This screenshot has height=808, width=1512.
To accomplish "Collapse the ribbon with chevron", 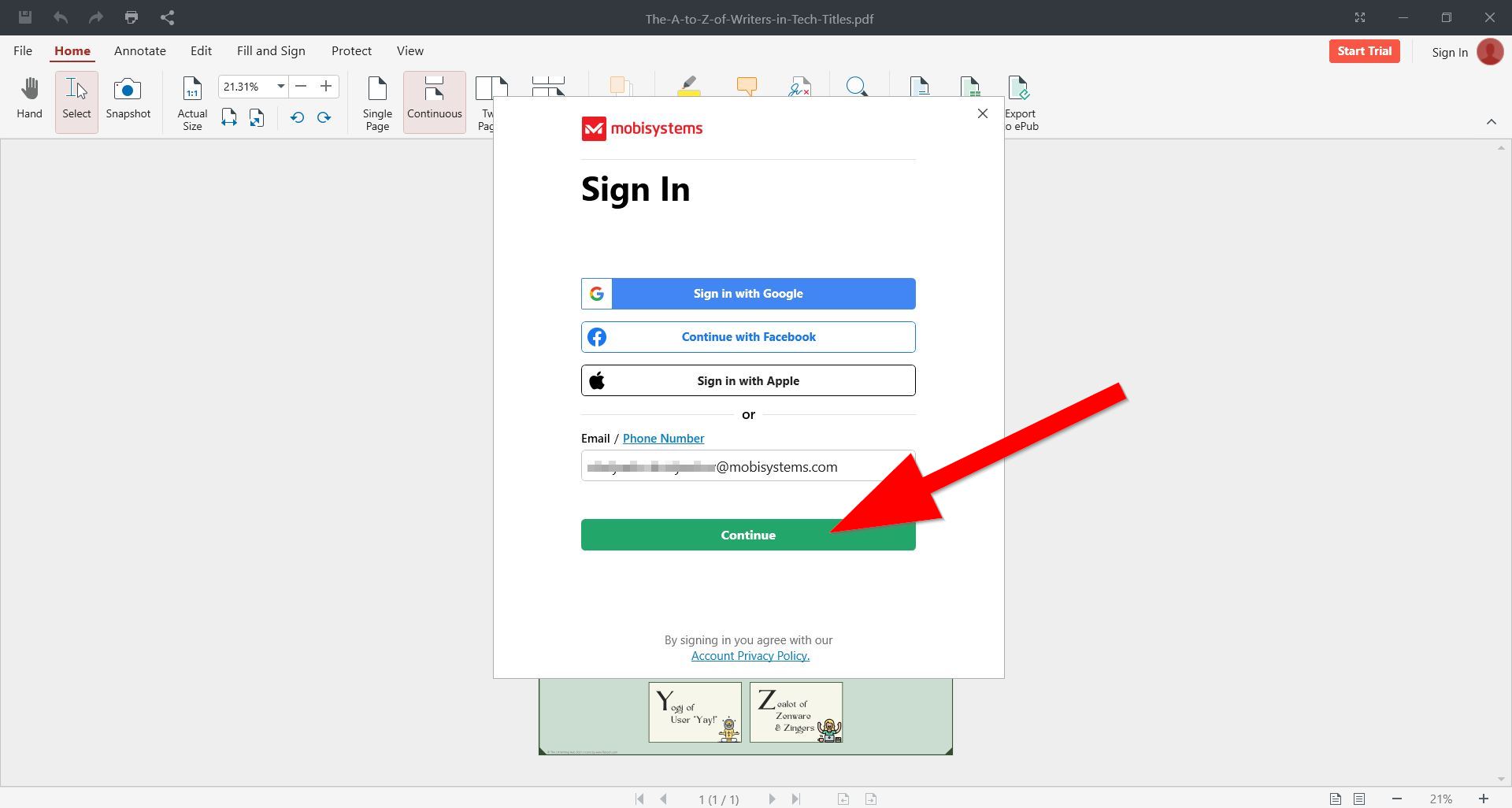I will pos(1491,121).
